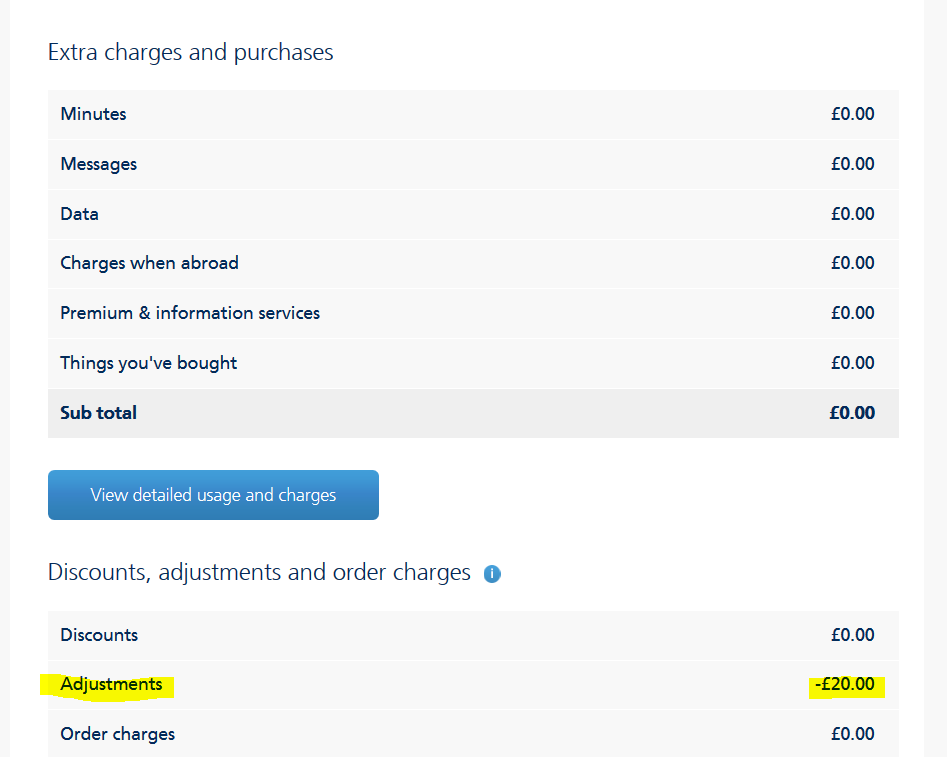Click the info icon next to Discounts heading

[491, 573]
